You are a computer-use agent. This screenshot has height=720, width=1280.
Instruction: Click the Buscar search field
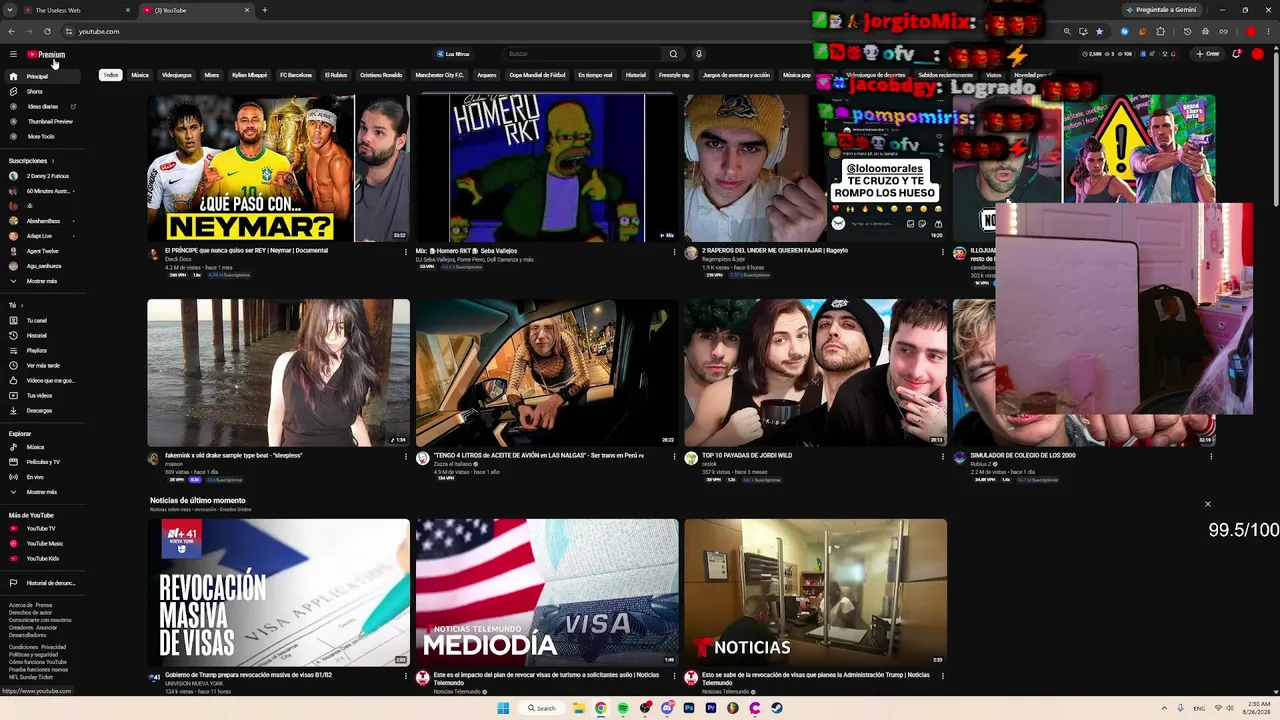[583, 54]
